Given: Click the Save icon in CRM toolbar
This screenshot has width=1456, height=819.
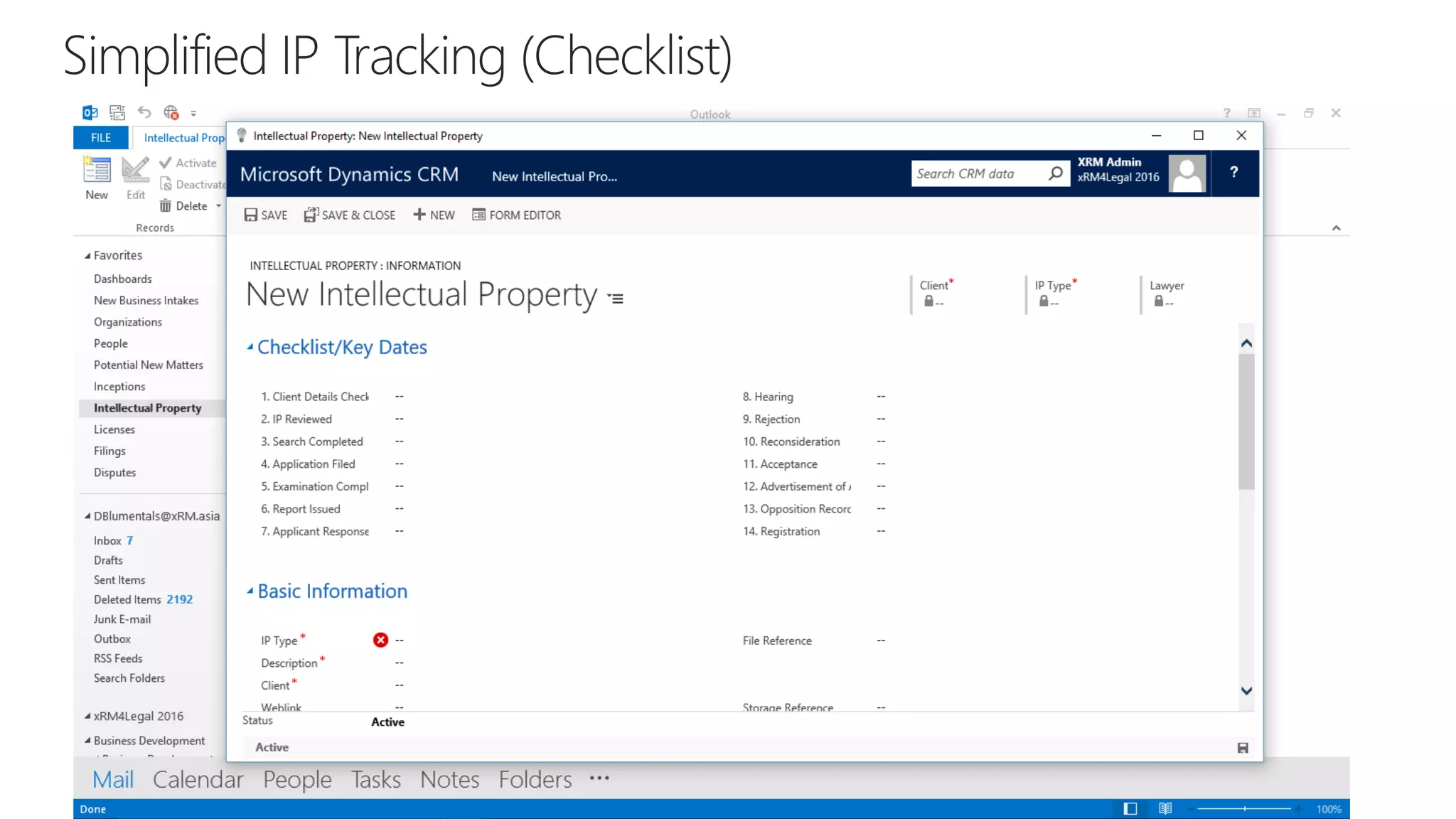Looking at the screenshot, I should tap(251, 215).
